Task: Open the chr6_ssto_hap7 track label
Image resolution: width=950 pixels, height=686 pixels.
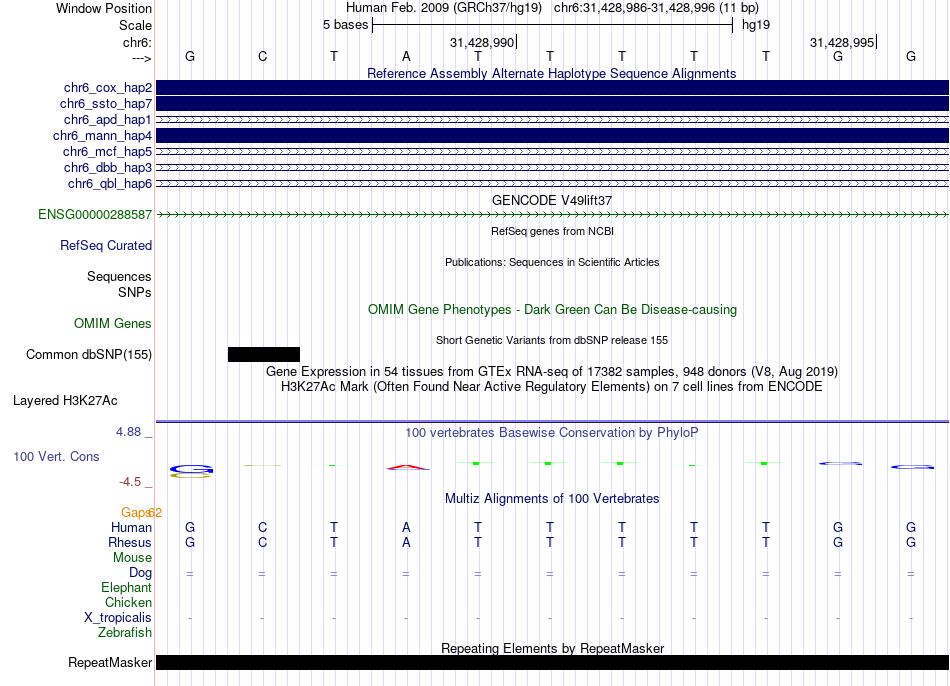Action: point(105,104)
